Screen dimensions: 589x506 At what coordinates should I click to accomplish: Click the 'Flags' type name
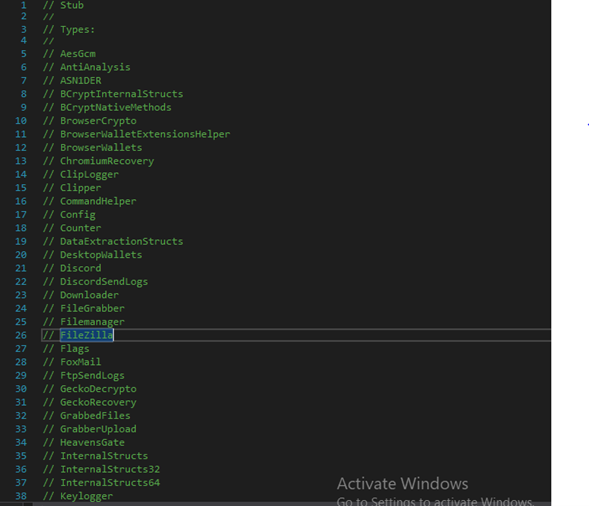point(75,349)
